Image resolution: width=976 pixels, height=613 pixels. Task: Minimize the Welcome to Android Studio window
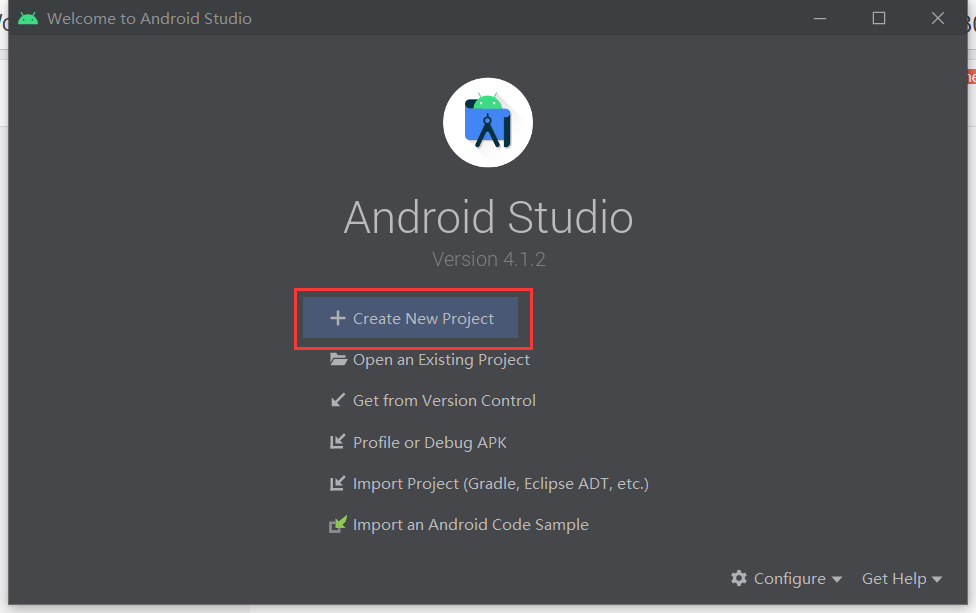coord(820,18)
